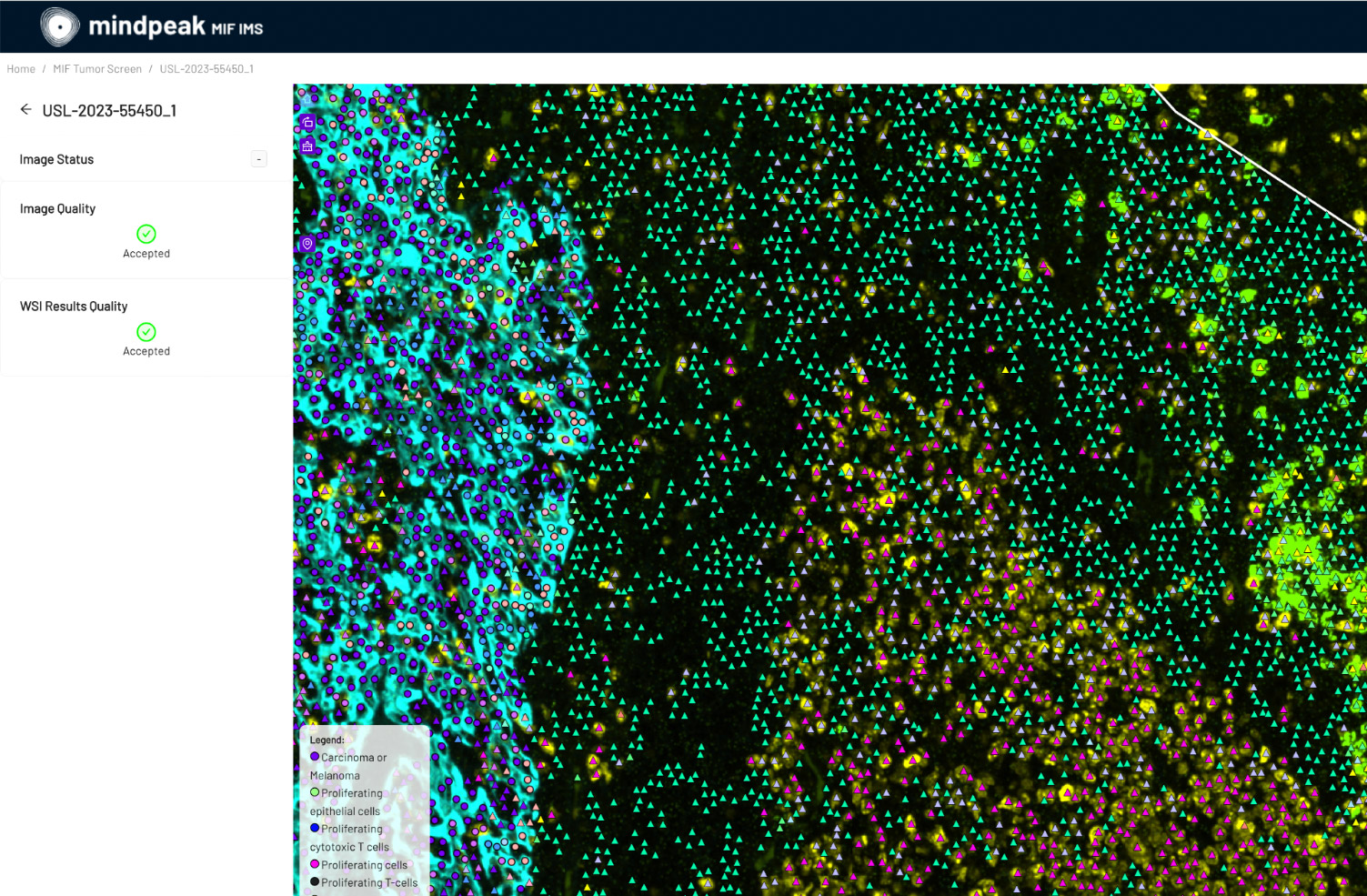Image resolution: width=1367 pixels, height=896 pixels.
Task: Click the Carcinoma or Melanoma purple swatch
Action: pos(315,757)
